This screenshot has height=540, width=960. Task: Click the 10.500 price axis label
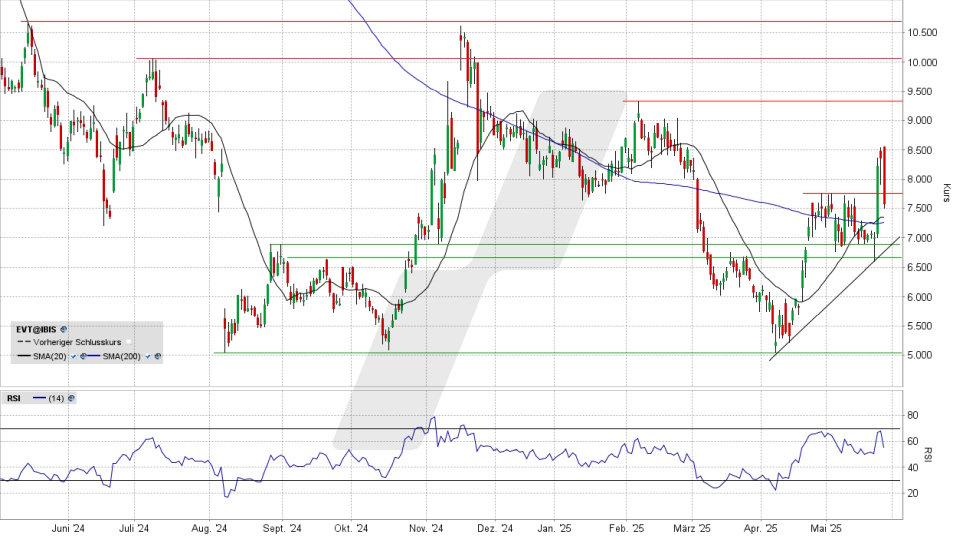click(x=922, y=32)
